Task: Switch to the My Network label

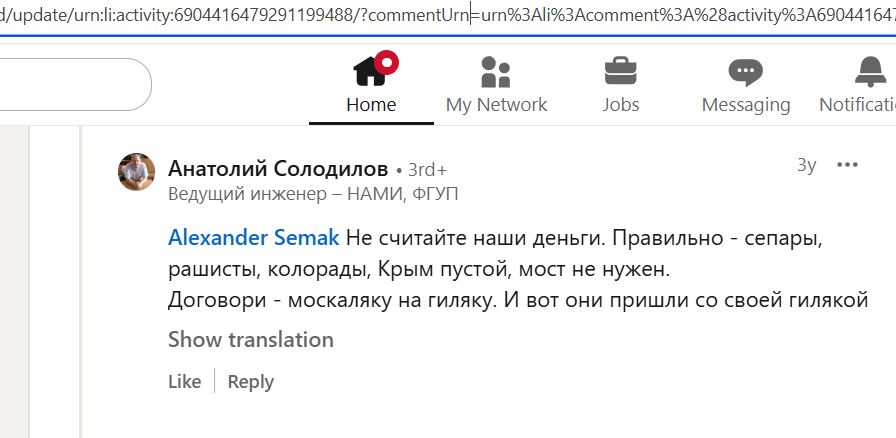Action: click(x=496, y=104)
